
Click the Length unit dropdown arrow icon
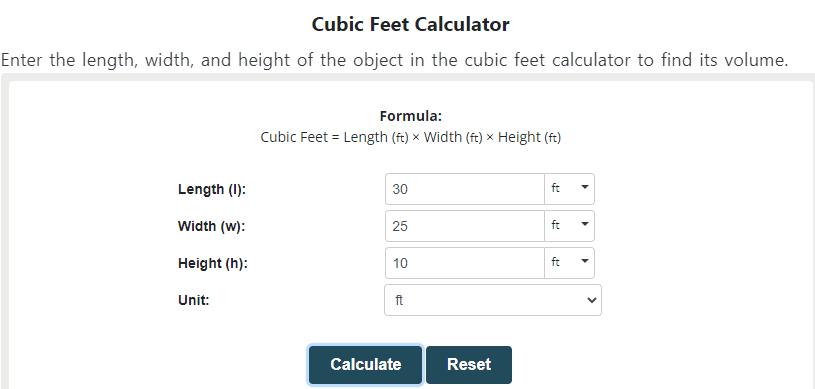tap(585, 187)
